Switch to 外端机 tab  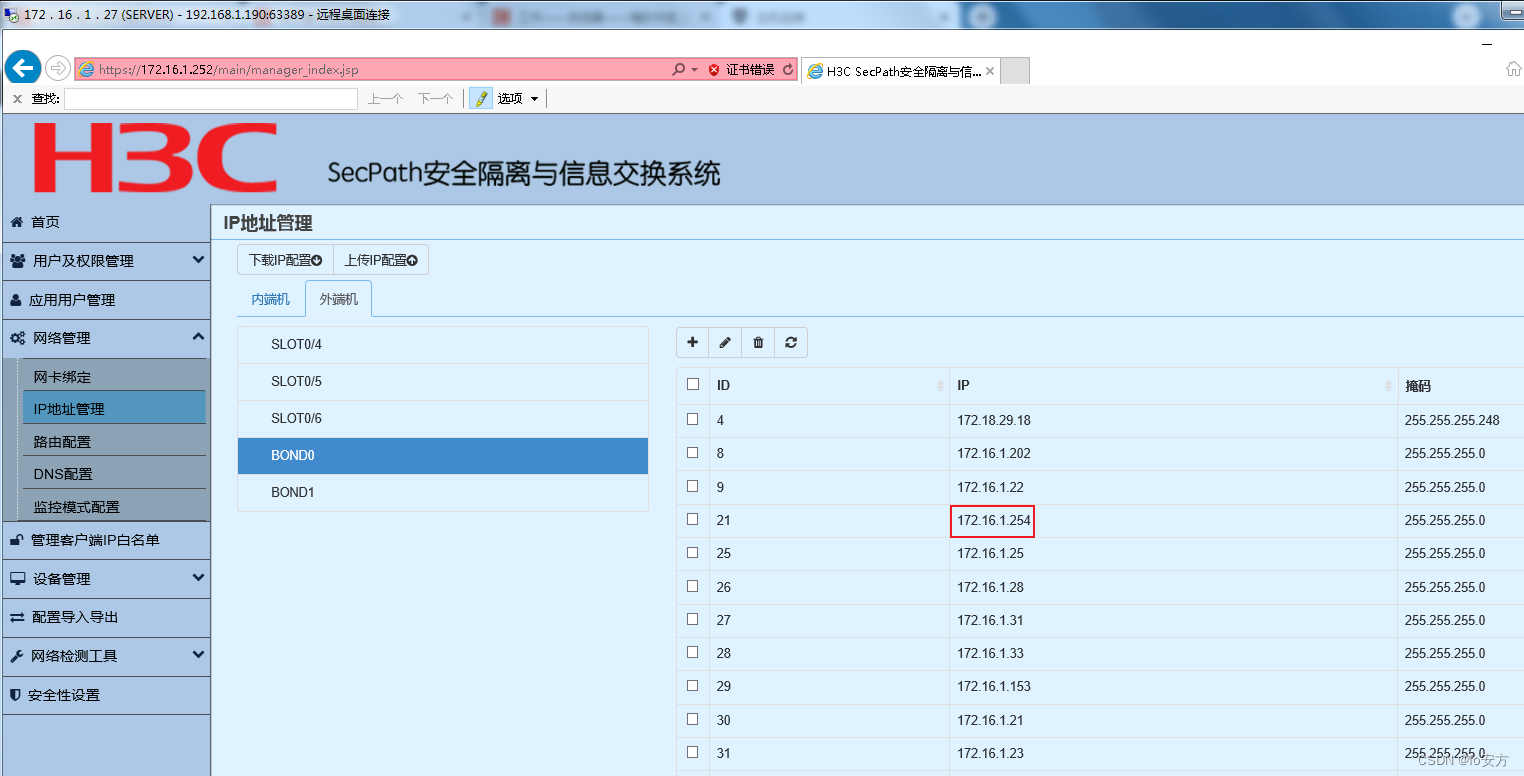tap(338, 299)
